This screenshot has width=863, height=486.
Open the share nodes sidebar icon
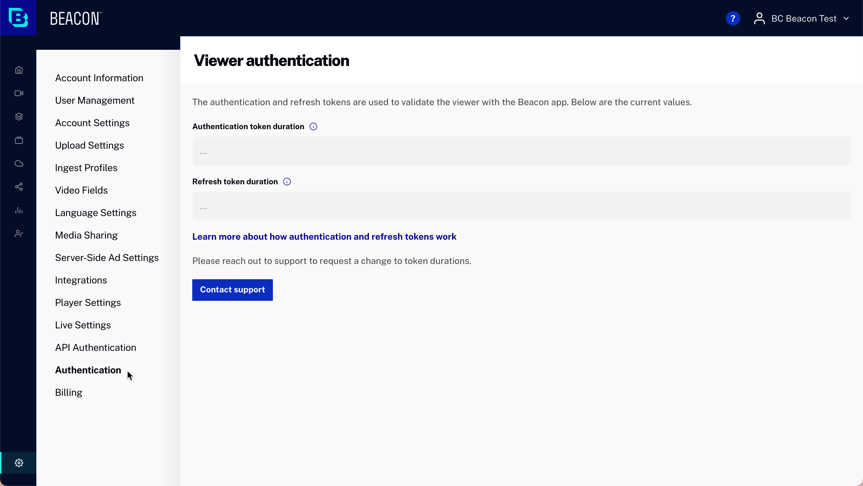(x=18, y=187)
